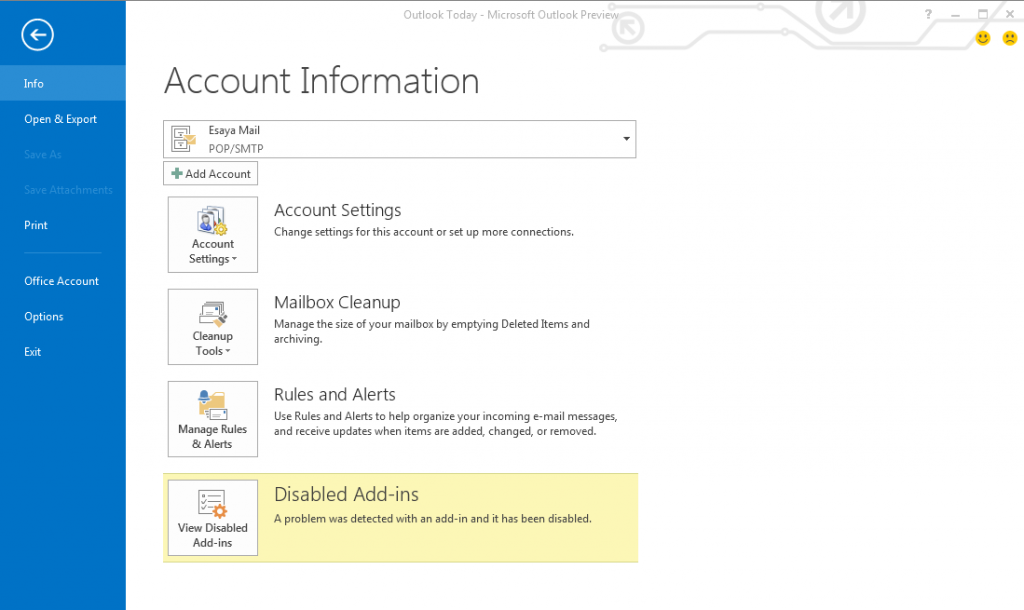The height and width of the screenshot is (610, 1024).
Task: Click Exit in the sidebar
Action: [63, 351]
